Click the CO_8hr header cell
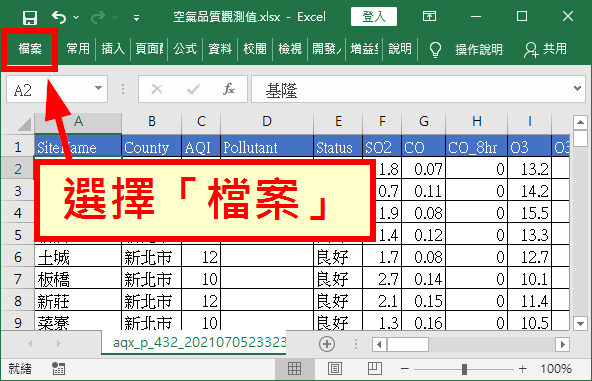Viewport: 592px width, 381px height. click(476, 147)
